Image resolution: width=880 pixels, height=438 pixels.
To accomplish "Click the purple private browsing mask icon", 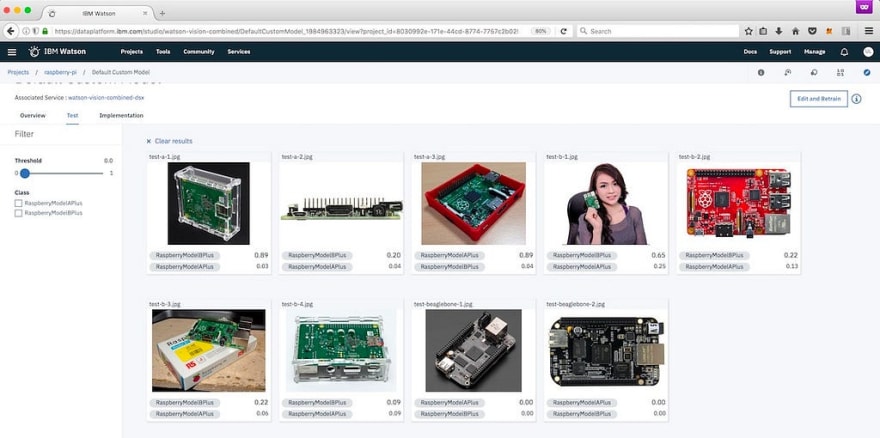I will (x=863, y=7).
